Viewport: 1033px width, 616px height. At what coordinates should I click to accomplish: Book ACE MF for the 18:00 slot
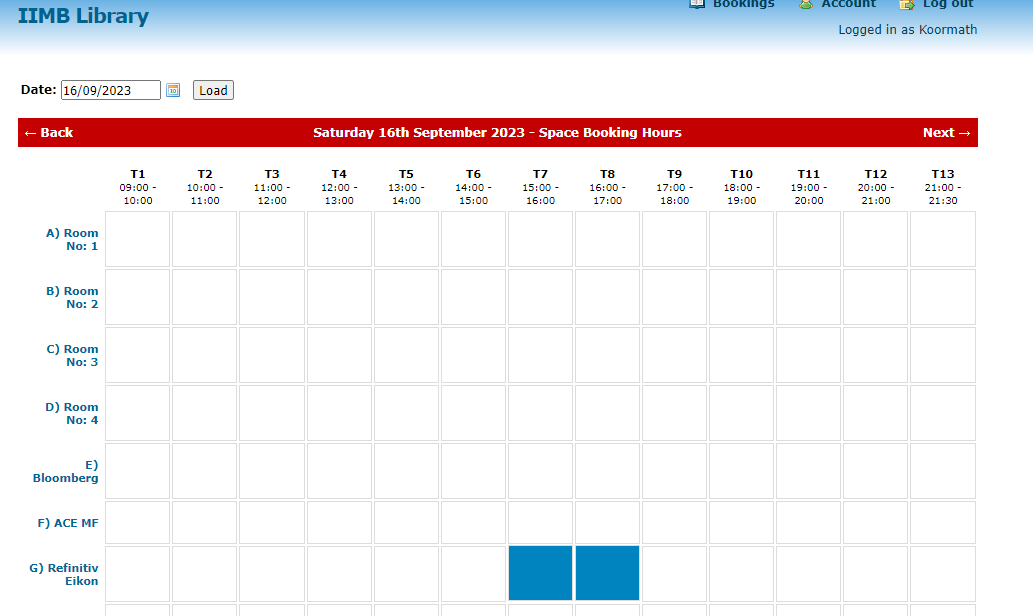[x=741, y=522]
